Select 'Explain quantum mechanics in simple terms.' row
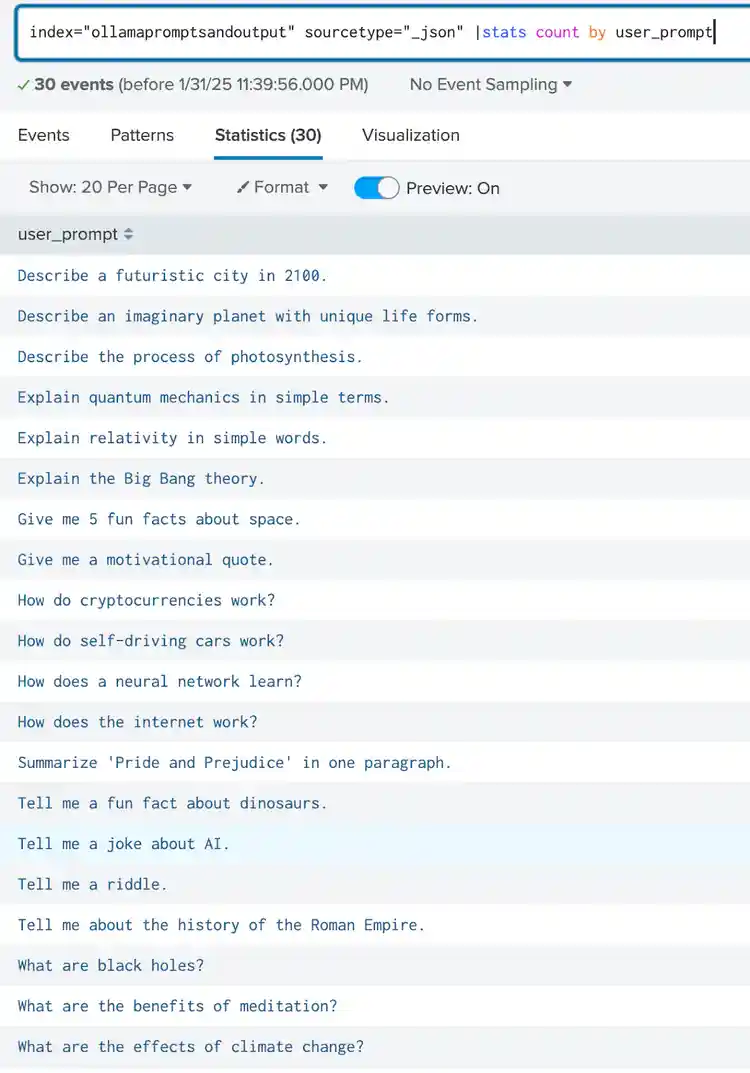The height and width of the screenshot is (1073, 750). pos(203,397)
